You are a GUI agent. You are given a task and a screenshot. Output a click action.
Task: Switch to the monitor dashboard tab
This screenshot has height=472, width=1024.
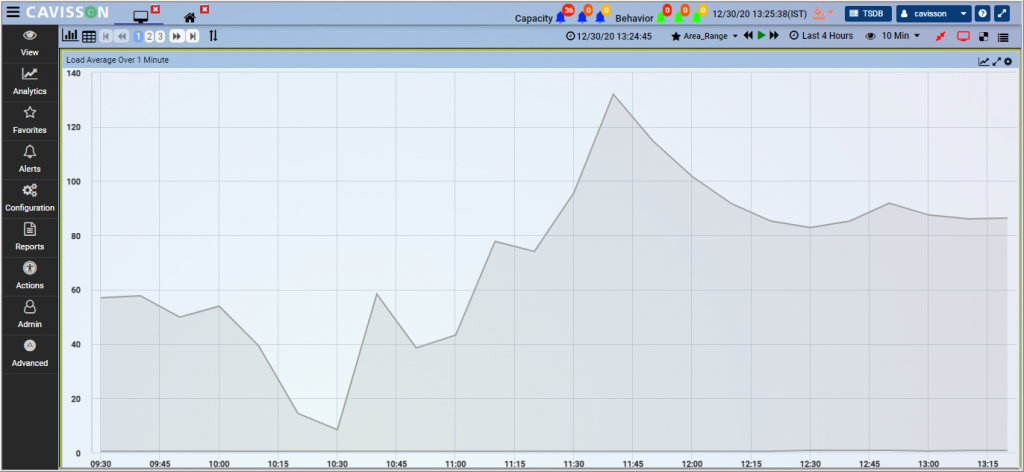click(140, 17)
